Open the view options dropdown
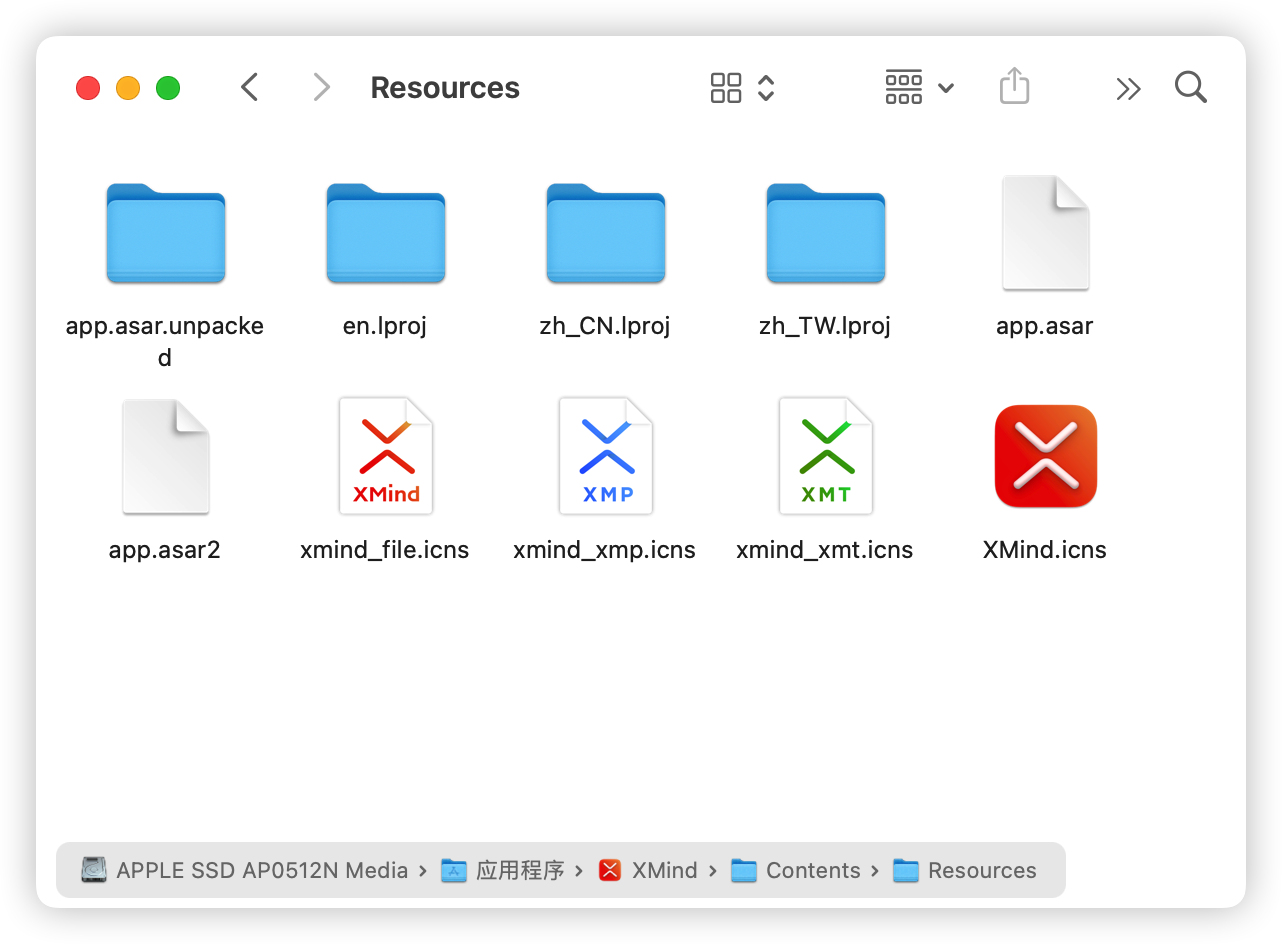The image size is (1282, 944). pyautogui.click(x=918, y=87)
